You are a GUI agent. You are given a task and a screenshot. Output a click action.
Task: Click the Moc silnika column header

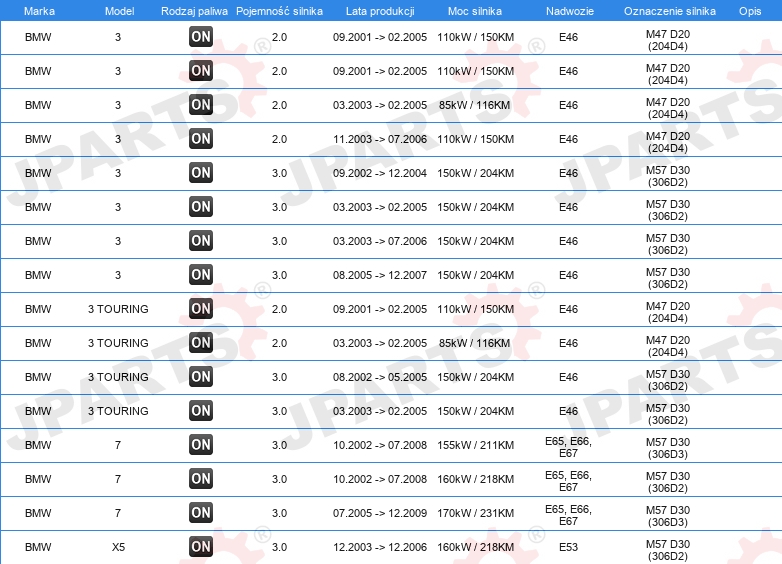point(475,11)
